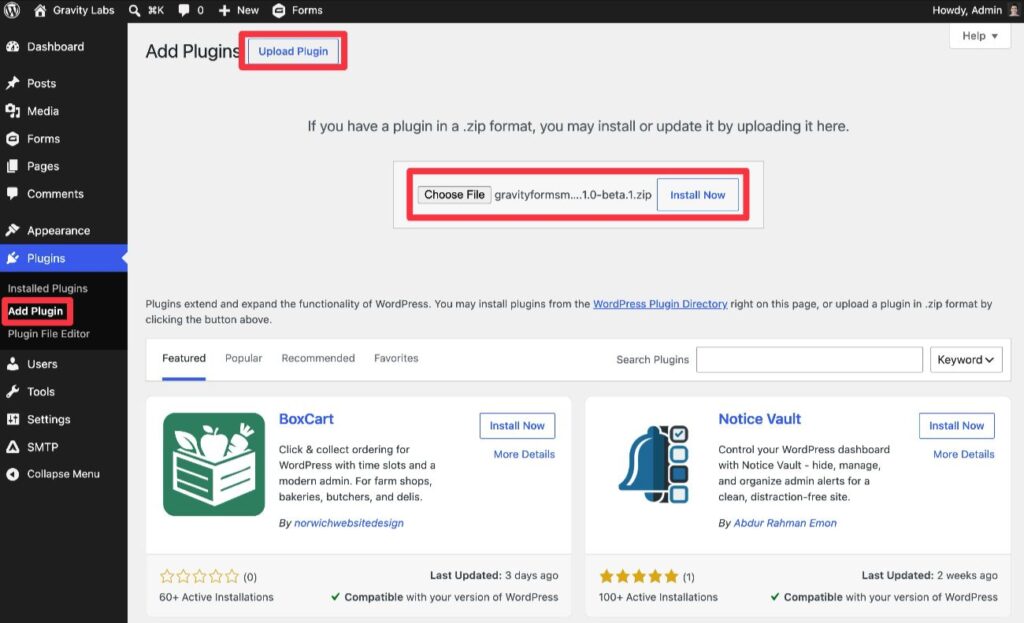The height and width of the screenshot is (623, 1024).
Task: Click the Collapse Menu arrow icon
Action: [12, 474]
